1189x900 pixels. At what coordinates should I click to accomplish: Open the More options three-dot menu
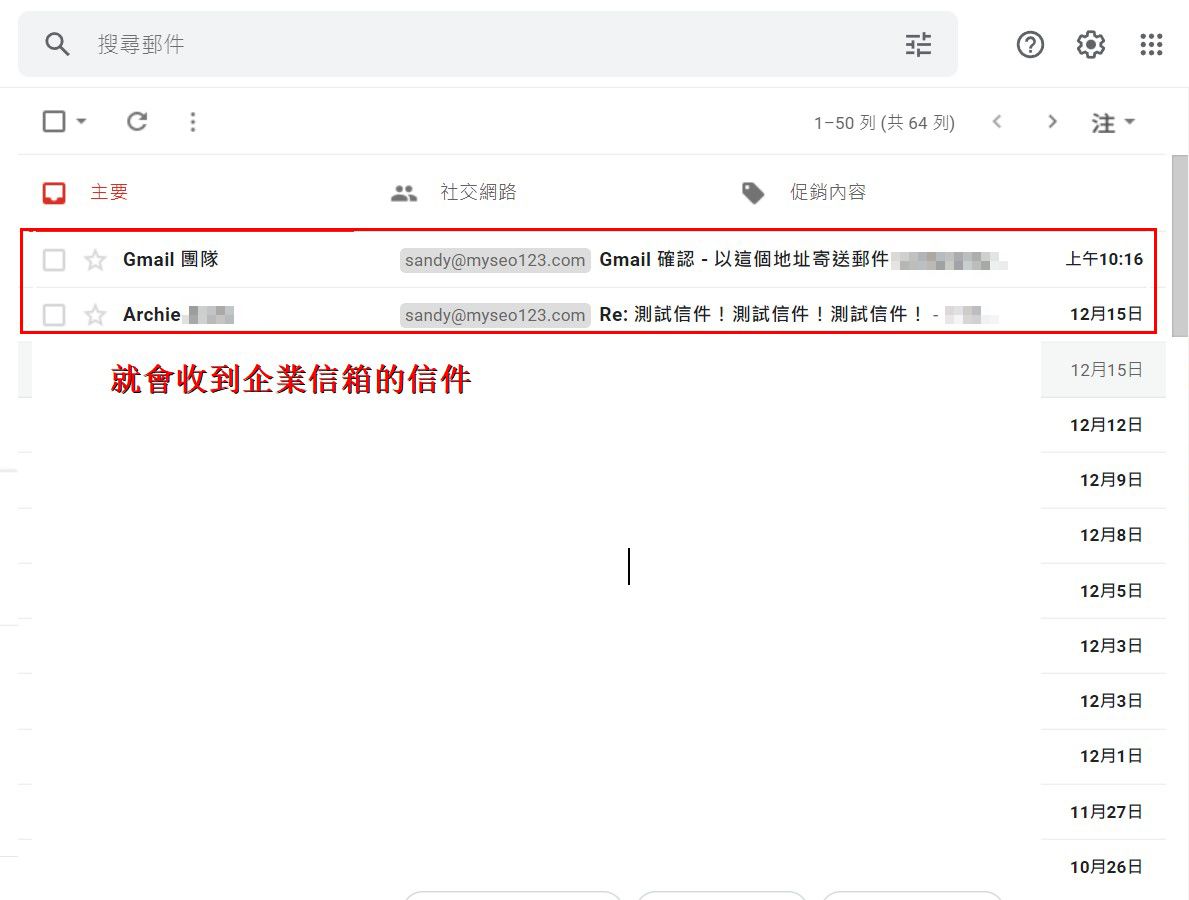coord(193,122)
